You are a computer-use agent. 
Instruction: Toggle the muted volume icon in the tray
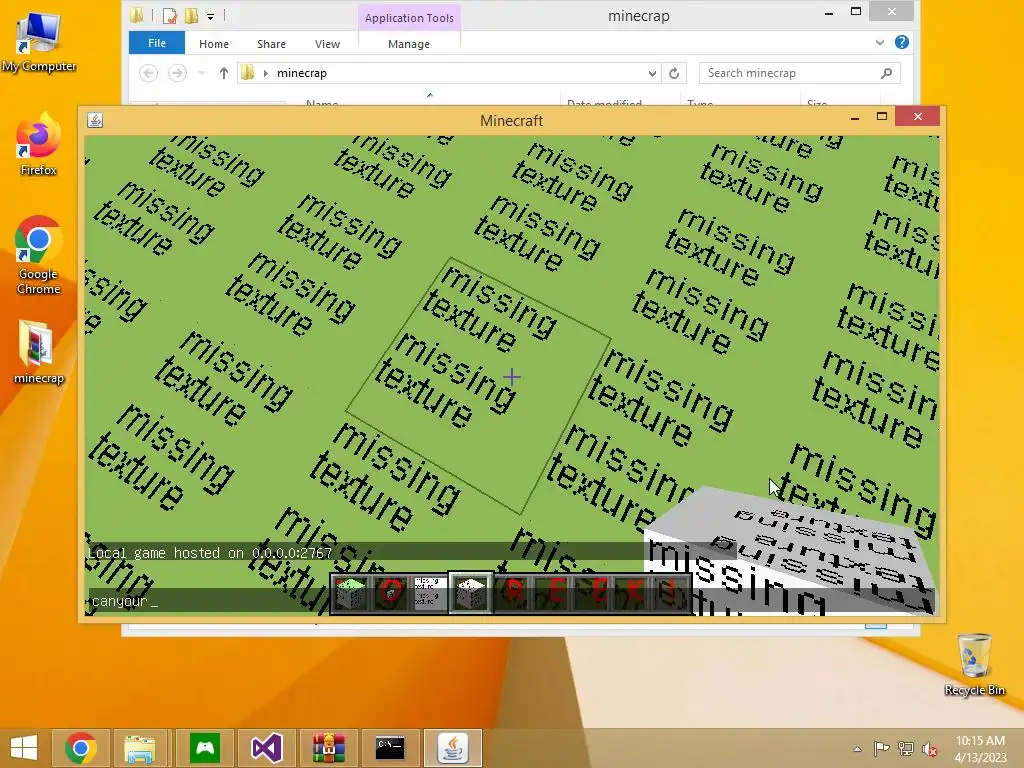(x=930, y=748)
